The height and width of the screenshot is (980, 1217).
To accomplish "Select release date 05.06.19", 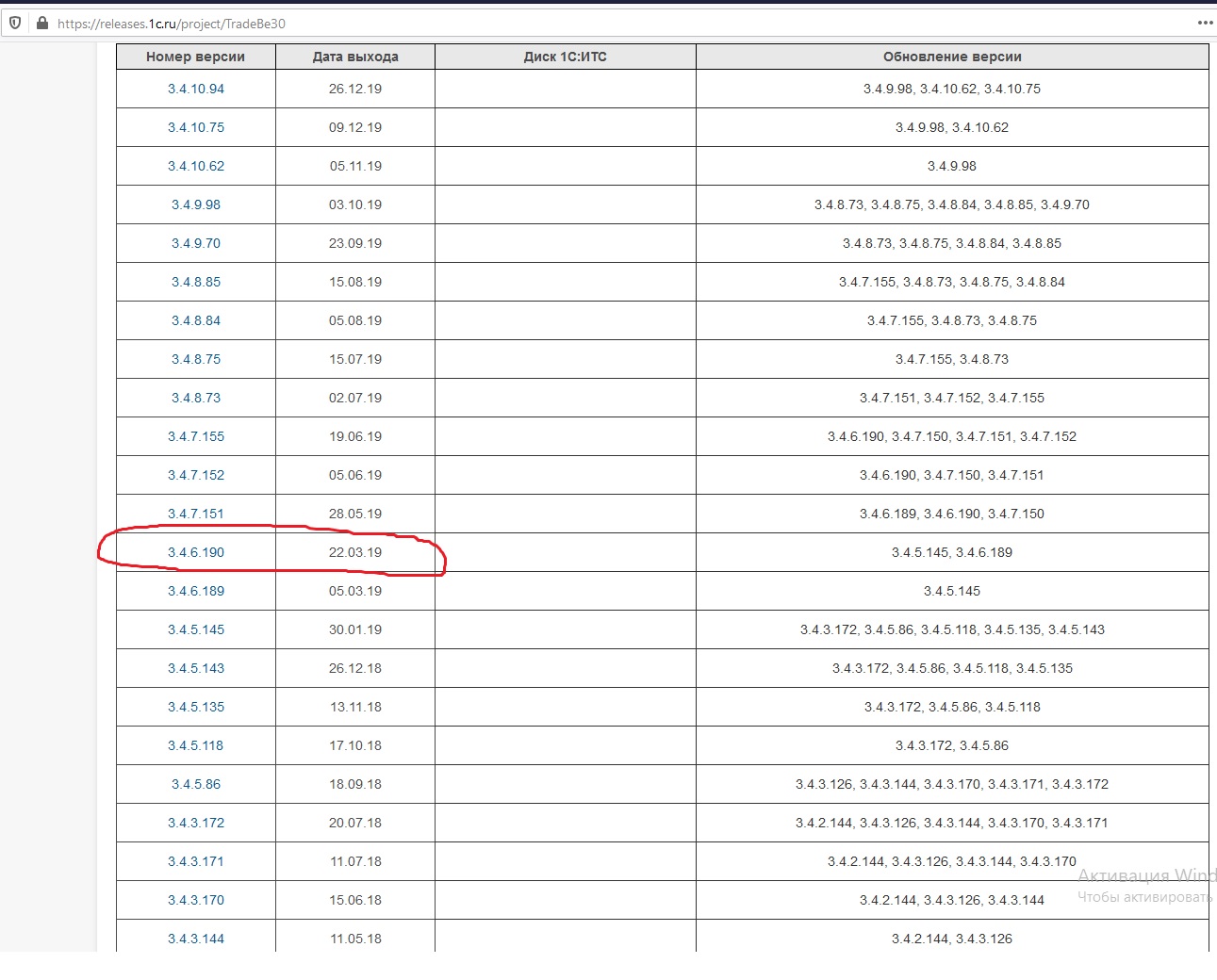I will pos(355,475).
